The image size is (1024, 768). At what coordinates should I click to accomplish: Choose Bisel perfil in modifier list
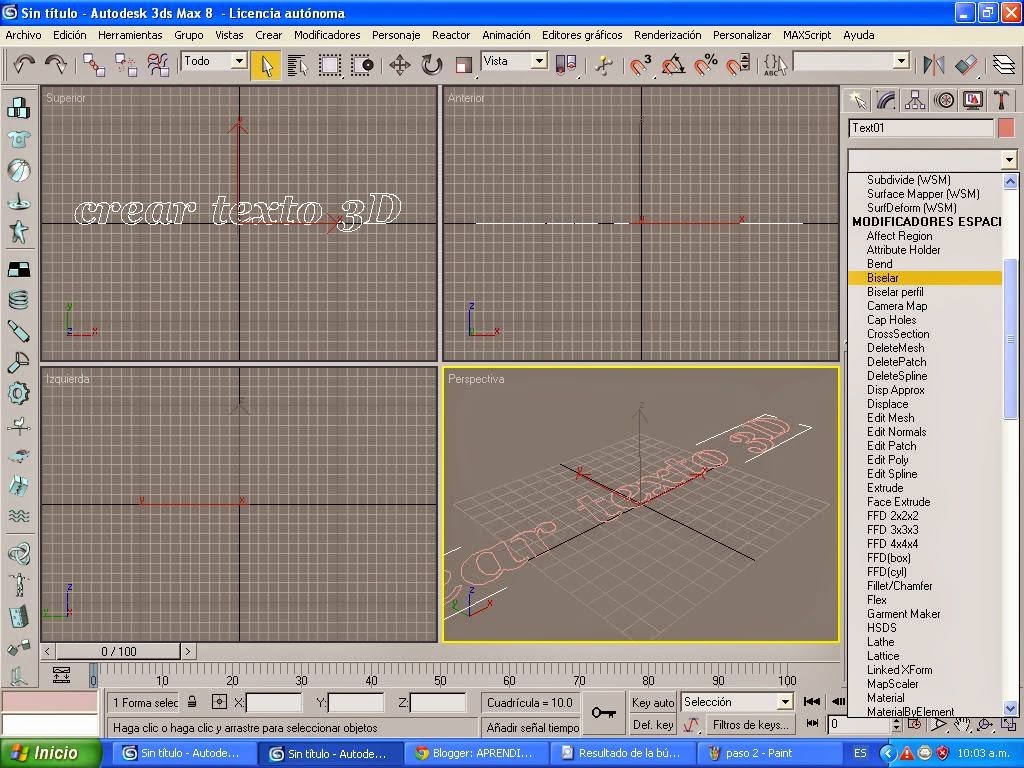[x=895, y=292]
